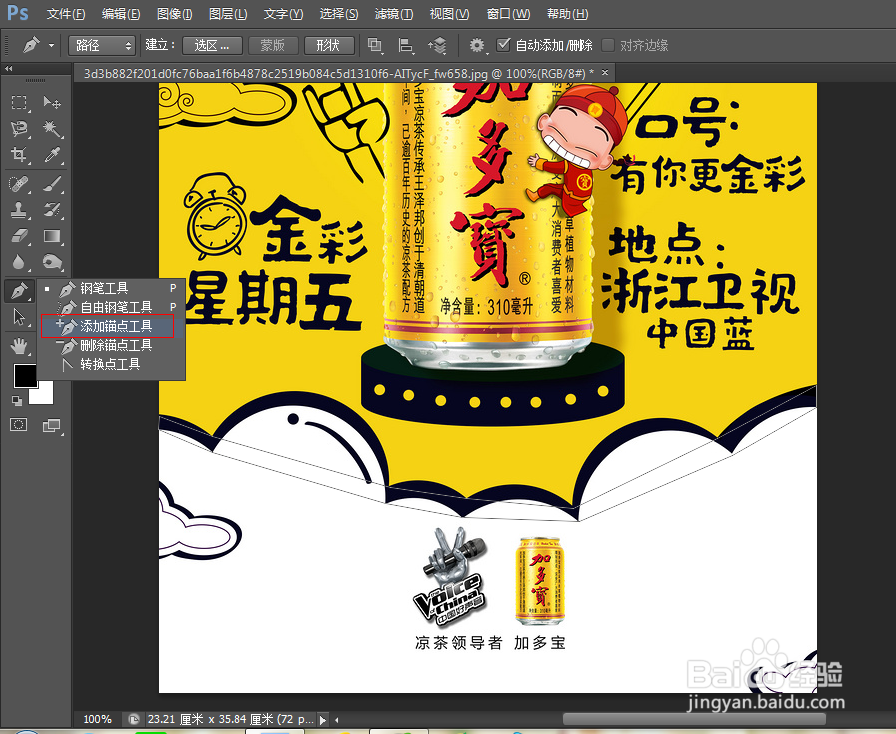Select the Blur tool
Screen dimensions: 896x734
pos(19,262)
